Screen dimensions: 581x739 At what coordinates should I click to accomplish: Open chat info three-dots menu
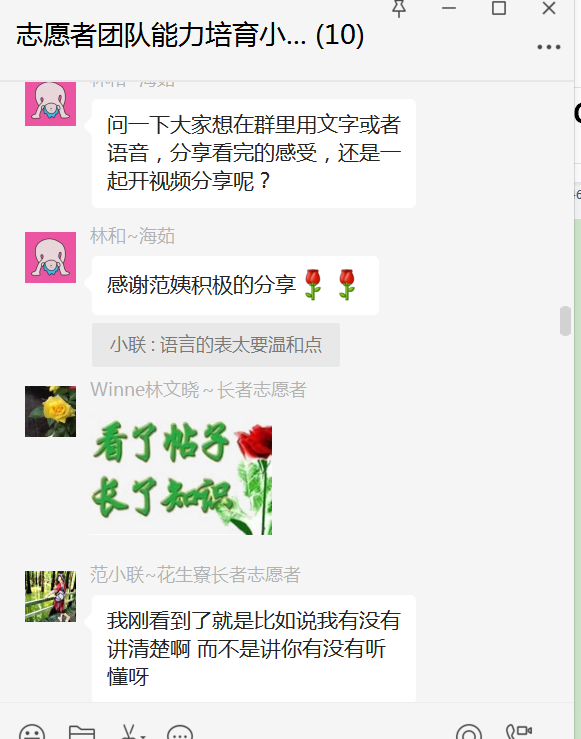coord(549,47)
